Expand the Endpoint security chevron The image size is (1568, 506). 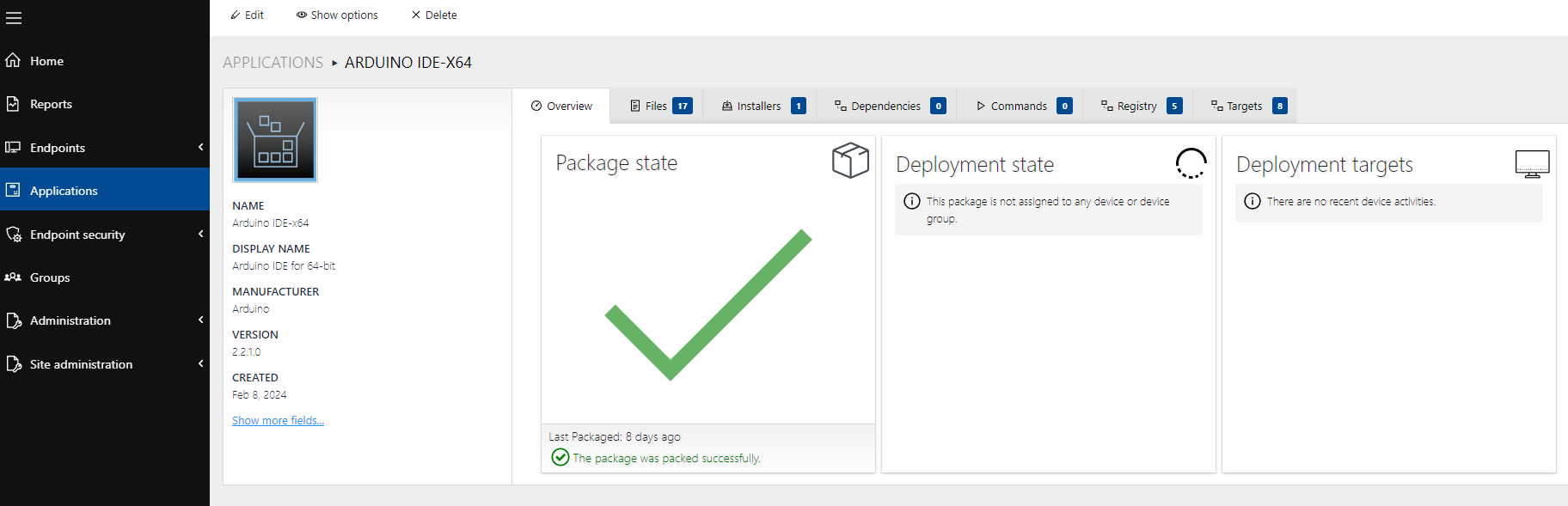tap(200, 234)
